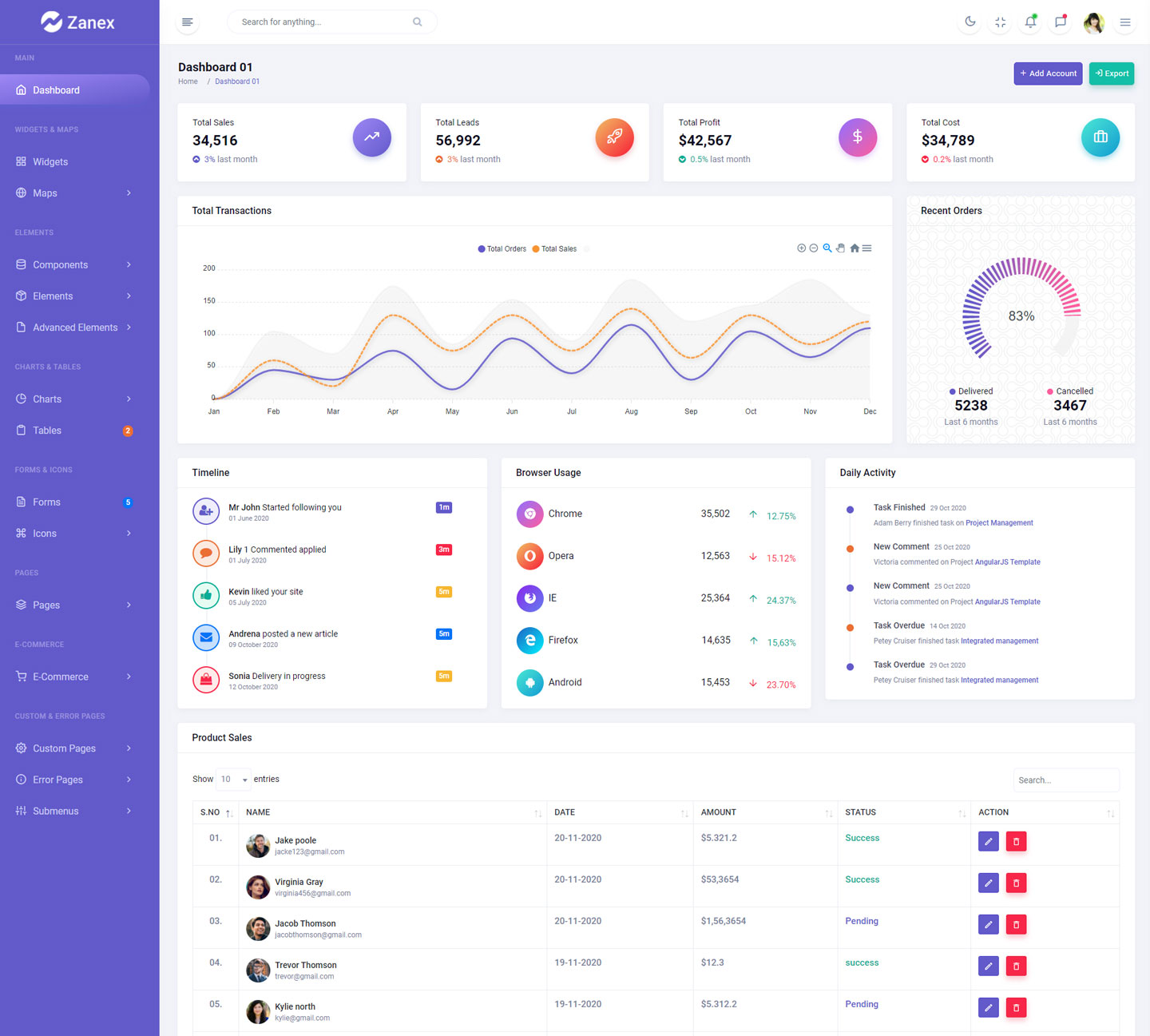Screen dimensions: 1150x1036
Task: Select the chart pan hand tool
Action: click(x=840, y=248)
